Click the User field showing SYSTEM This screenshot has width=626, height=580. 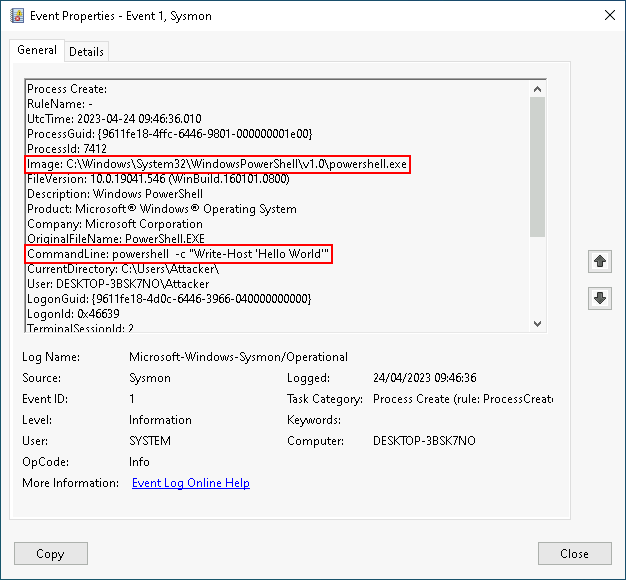click(x=150, y=441)
